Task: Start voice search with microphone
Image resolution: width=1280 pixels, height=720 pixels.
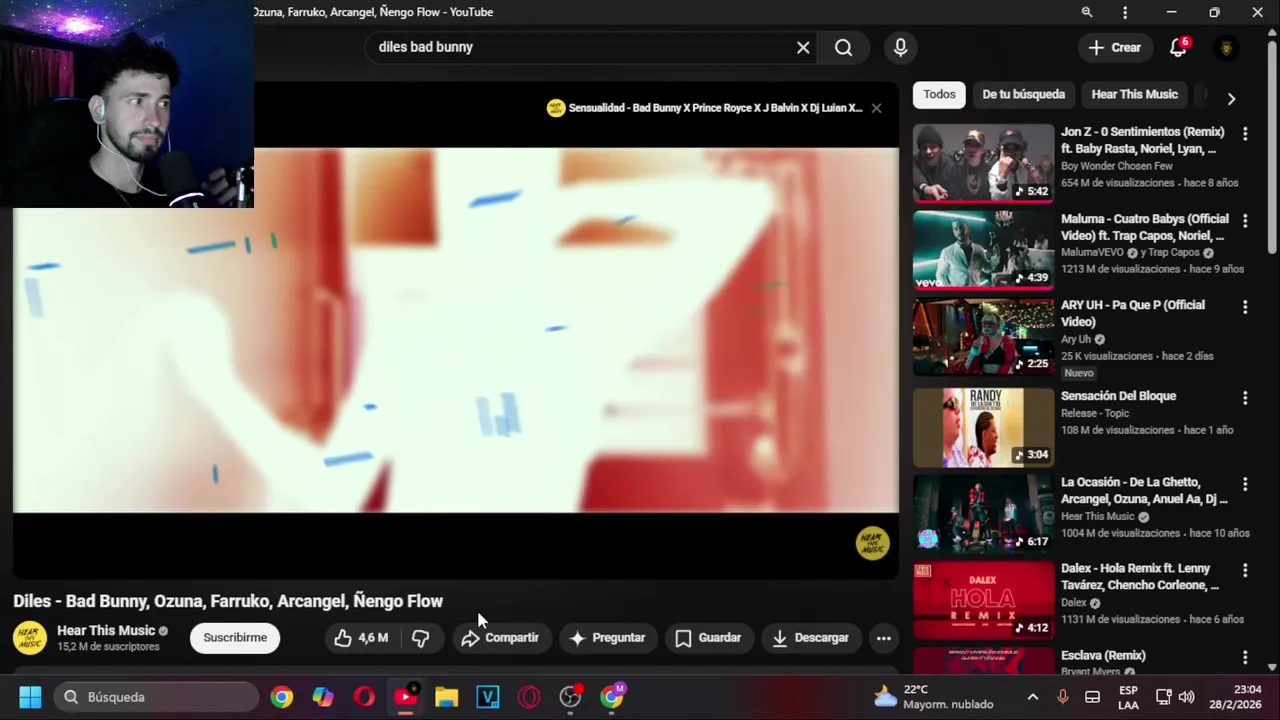Action: pyautogui.click(x=900, y=47)
